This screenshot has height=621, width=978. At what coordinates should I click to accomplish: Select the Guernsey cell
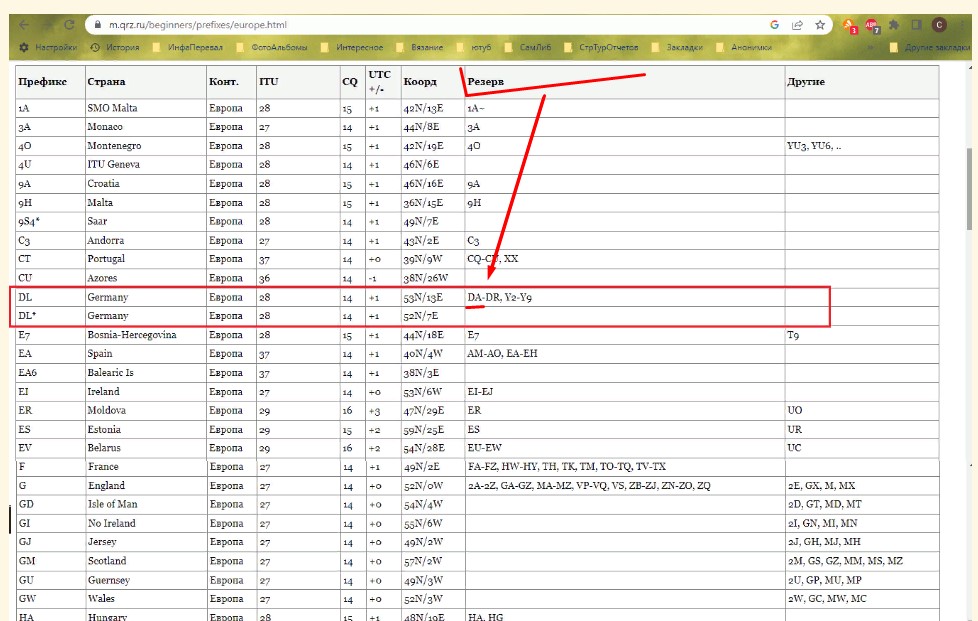point(147,580)
